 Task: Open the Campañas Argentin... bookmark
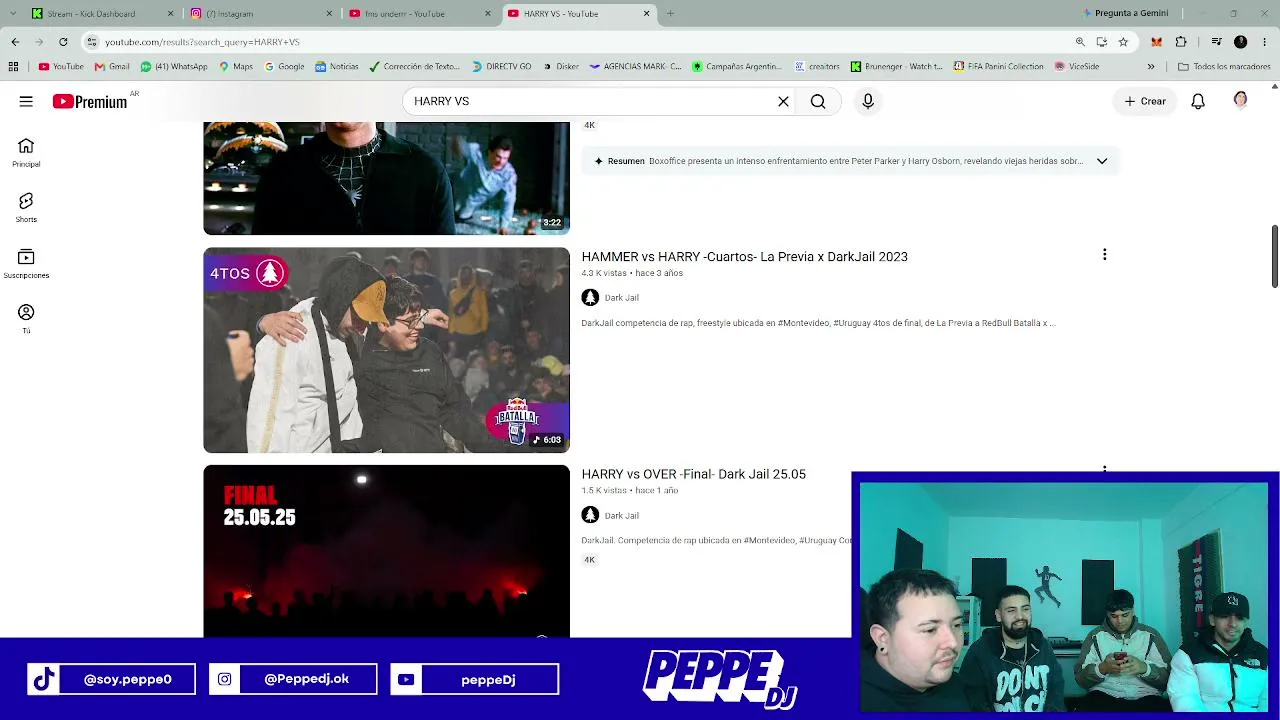pyautogui.click(x=736, y=67)
